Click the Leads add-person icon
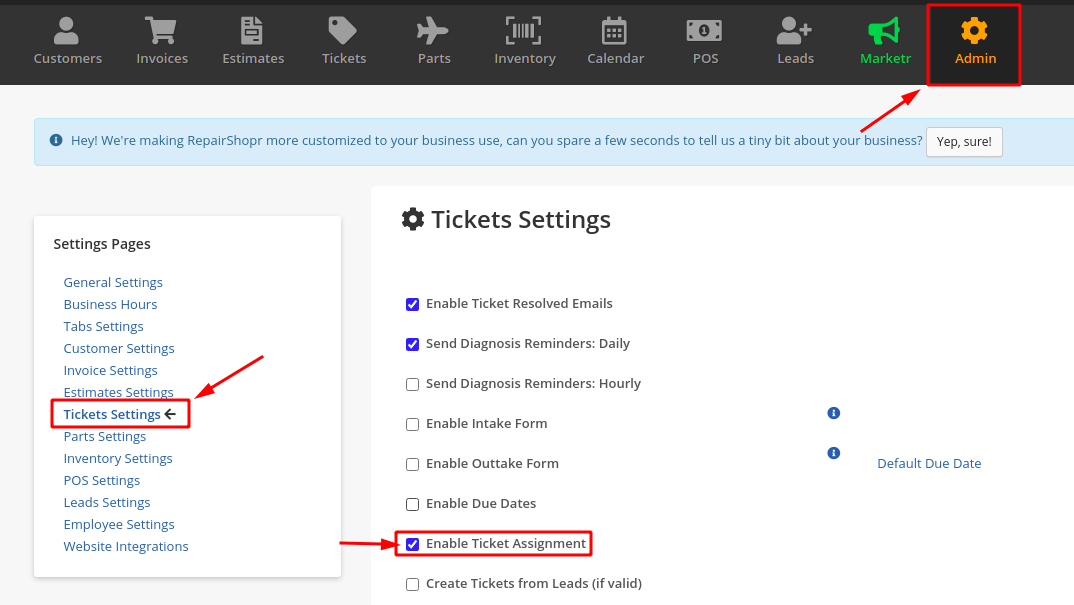Viewport: 1074px width, 605px height. [794, 31]
